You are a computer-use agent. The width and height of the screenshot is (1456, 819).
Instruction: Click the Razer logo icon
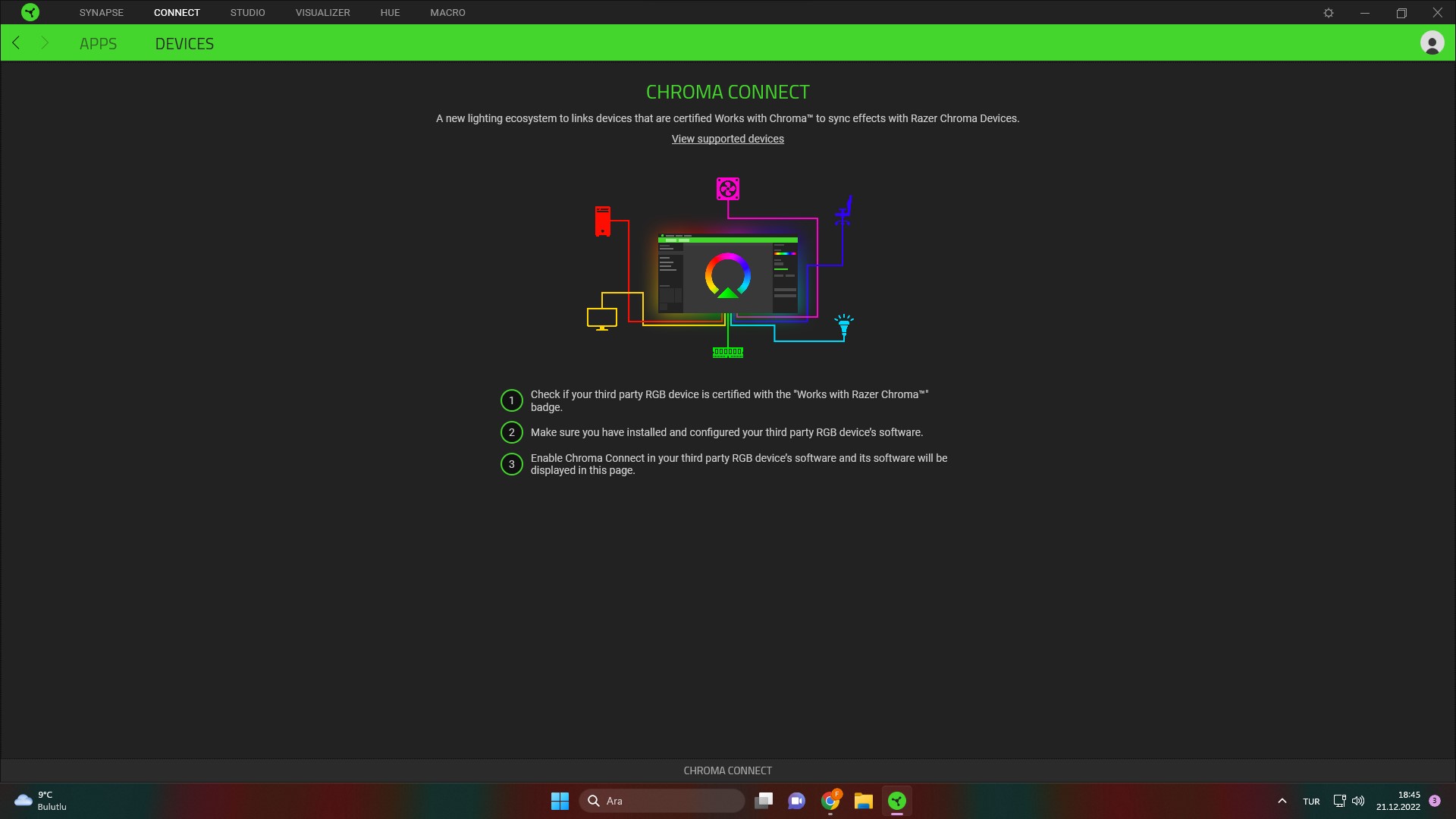point(30,12)
